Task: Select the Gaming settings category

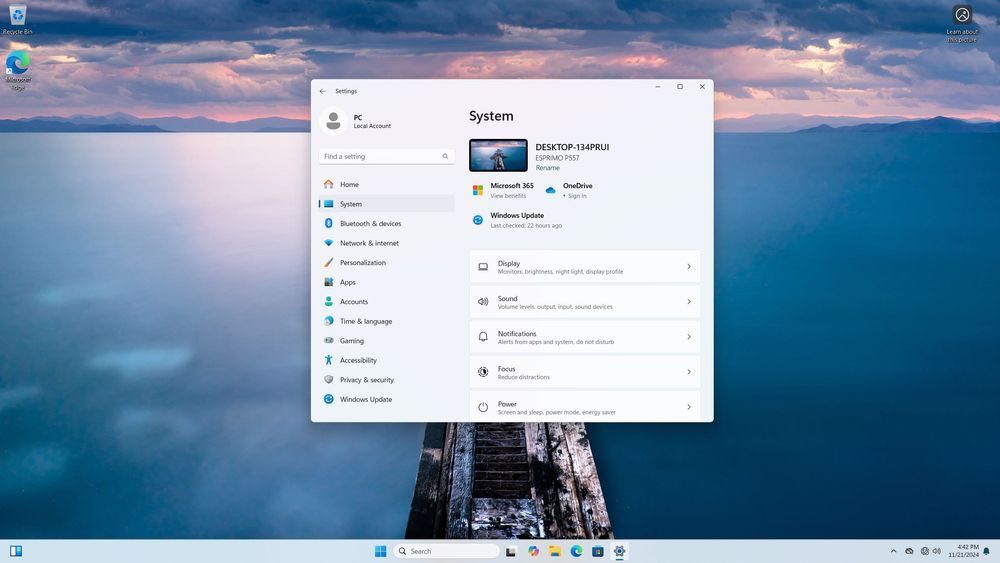Action: click(386, 341)
